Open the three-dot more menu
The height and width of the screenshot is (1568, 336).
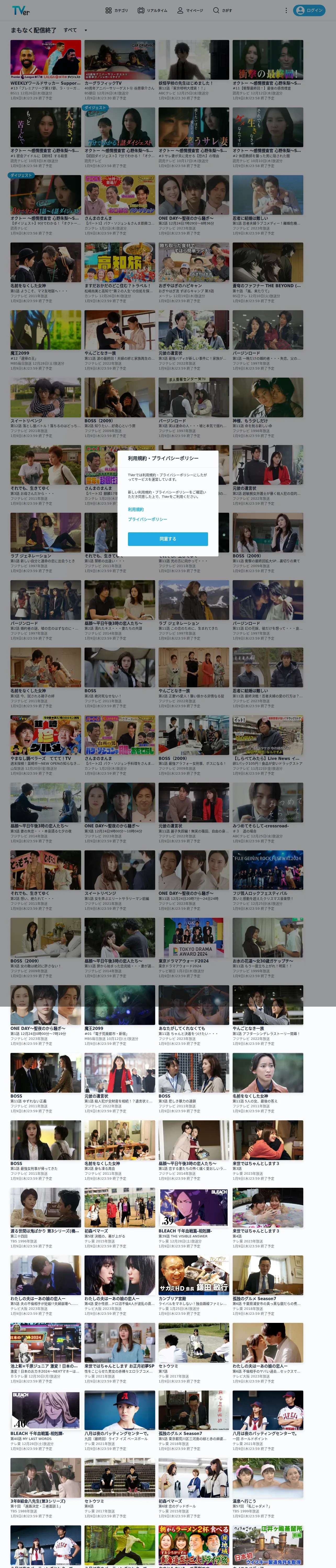click(x=286, y=10)
